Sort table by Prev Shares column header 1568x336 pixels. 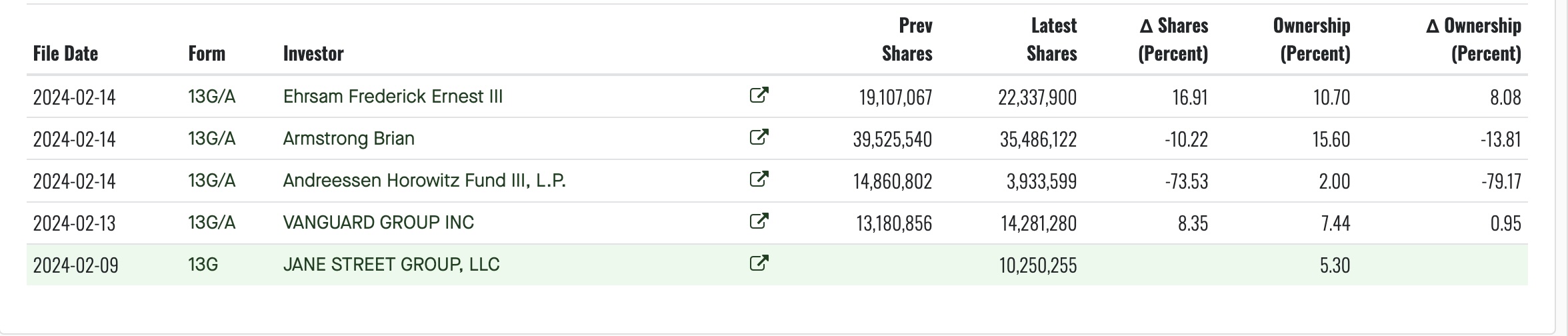pos(907,39)
